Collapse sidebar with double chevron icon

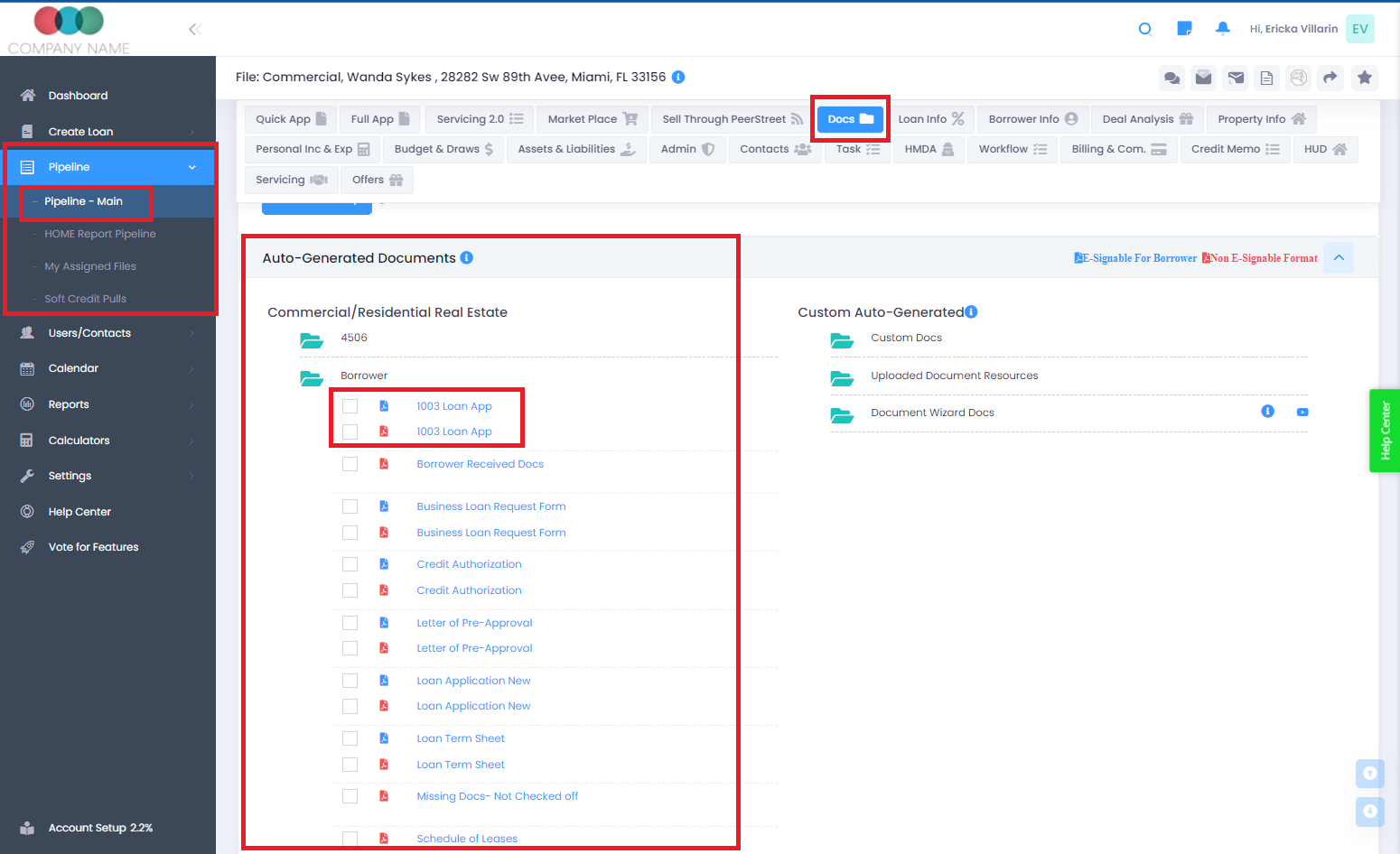[194, 29]
